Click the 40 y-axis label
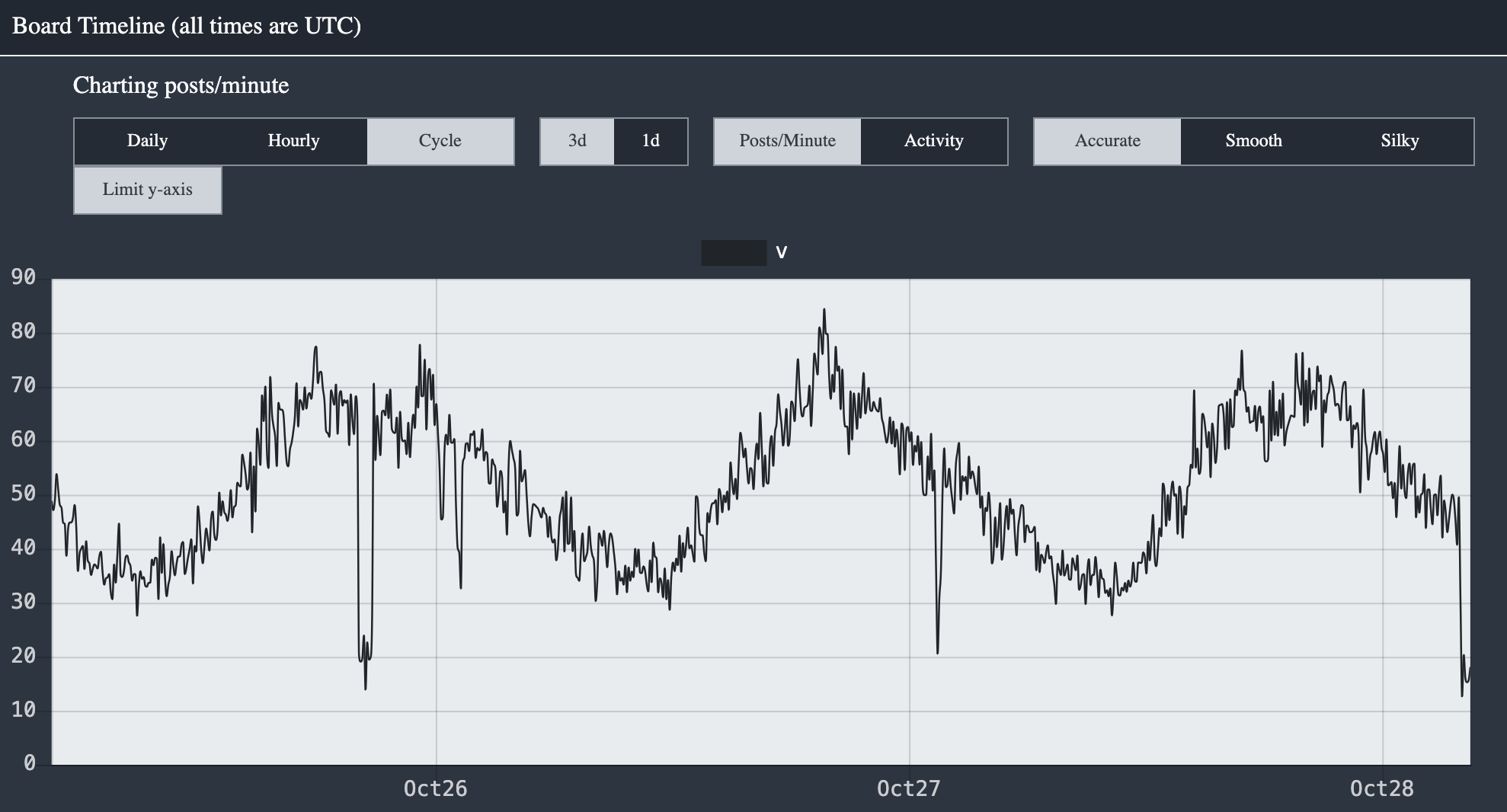 pyautogui.click(x=24, y=548)
